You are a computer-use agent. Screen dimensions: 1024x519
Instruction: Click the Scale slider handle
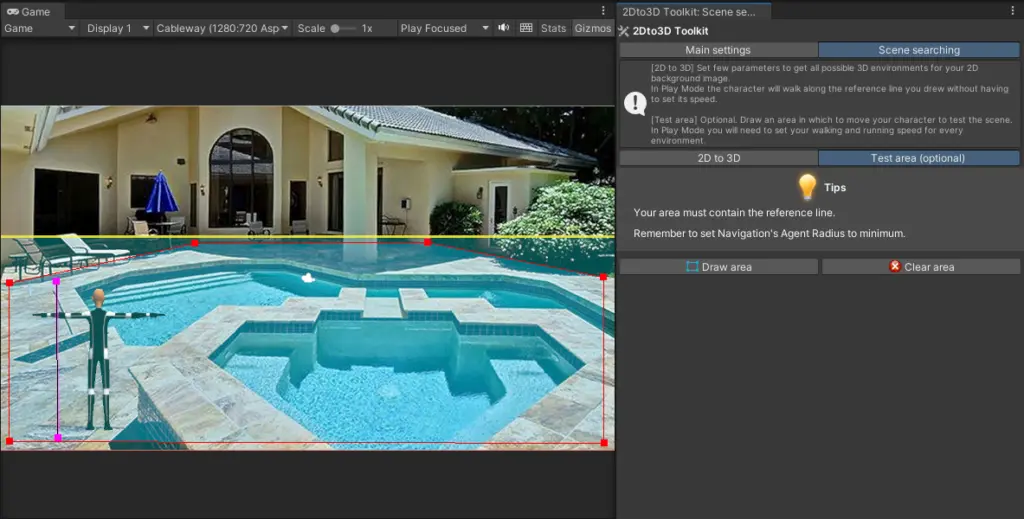click(x=336, y=28)
